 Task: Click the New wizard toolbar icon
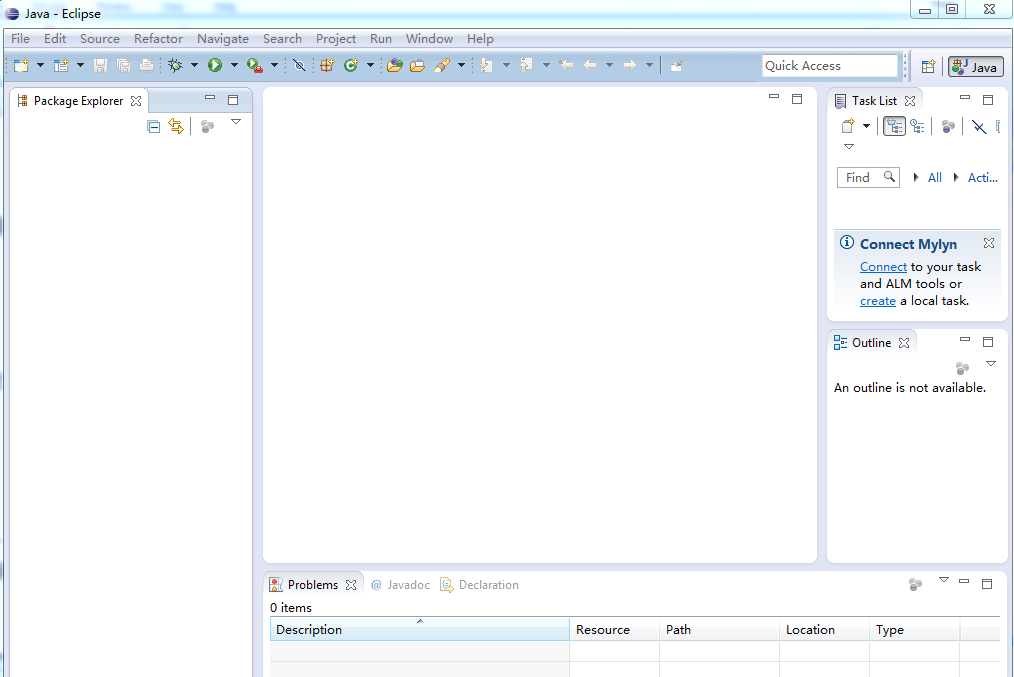coord(21,65)
